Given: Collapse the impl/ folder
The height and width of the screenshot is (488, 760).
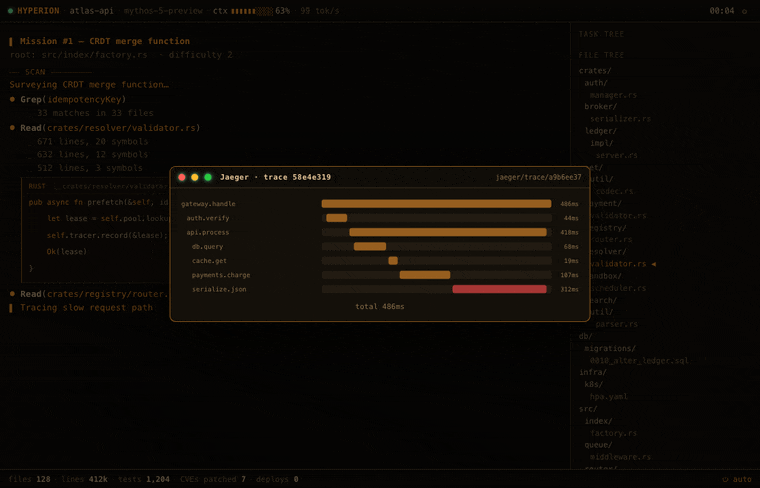Looking at the screenshot, I should tap(602, 143).
